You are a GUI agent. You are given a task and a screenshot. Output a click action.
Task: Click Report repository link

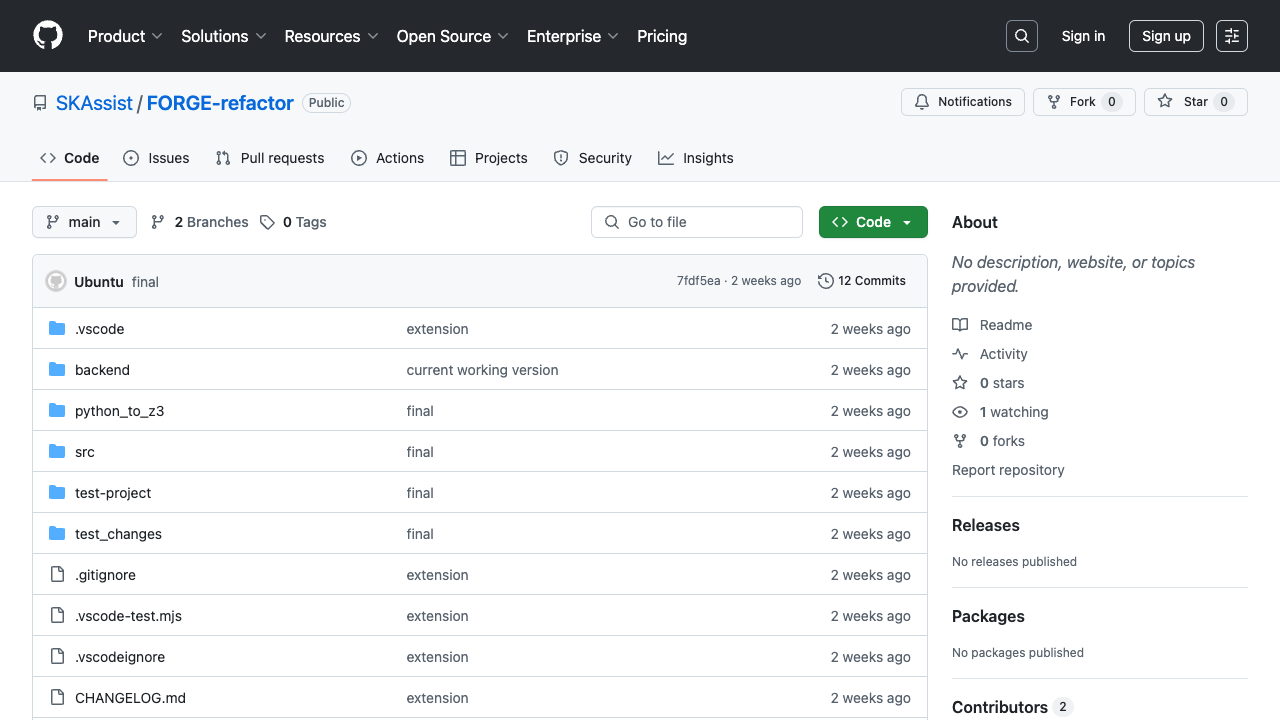[x=1008, y=470]
